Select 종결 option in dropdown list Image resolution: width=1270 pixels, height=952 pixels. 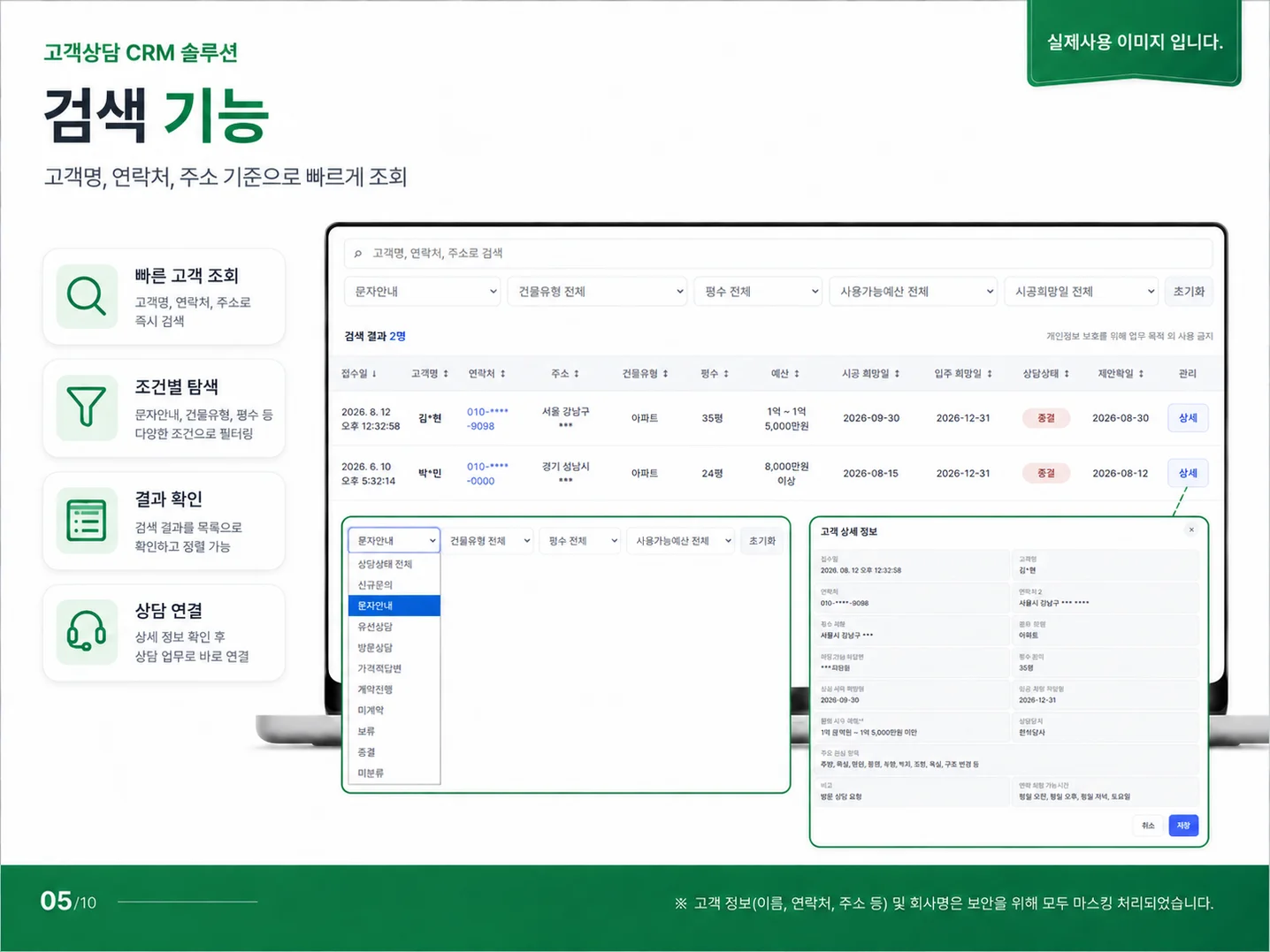coord(394,752)
